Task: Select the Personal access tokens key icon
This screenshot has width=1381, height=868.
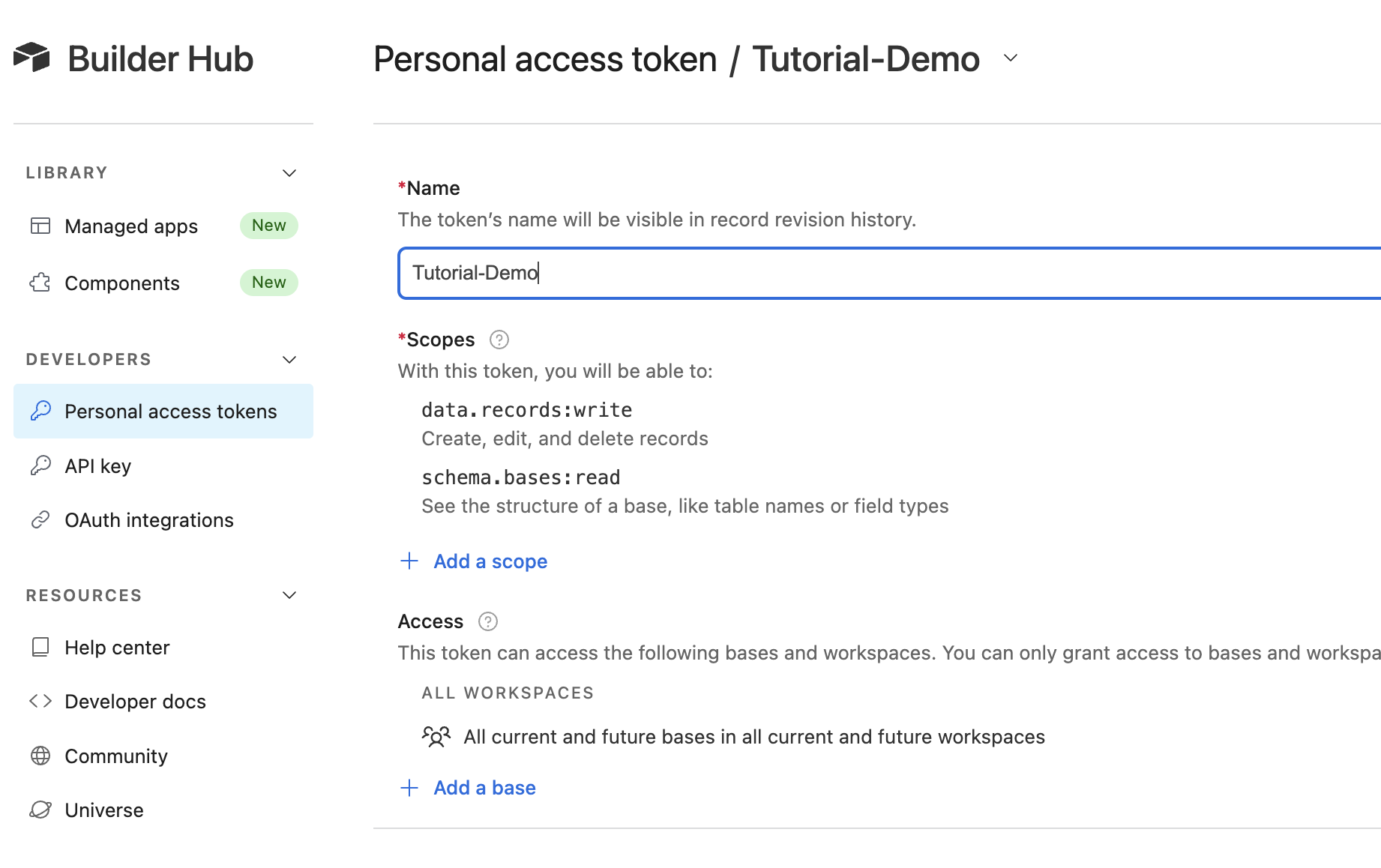Action: 41,411
